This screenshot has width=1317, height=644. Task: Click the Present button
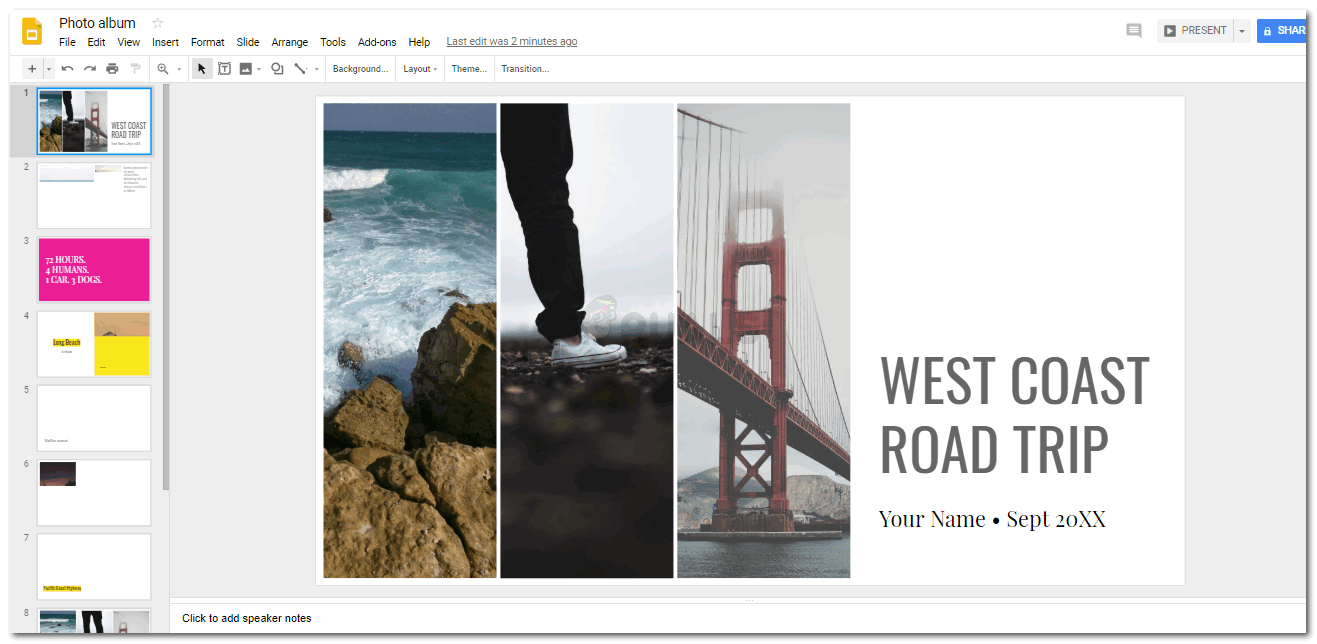[1195, 31]
